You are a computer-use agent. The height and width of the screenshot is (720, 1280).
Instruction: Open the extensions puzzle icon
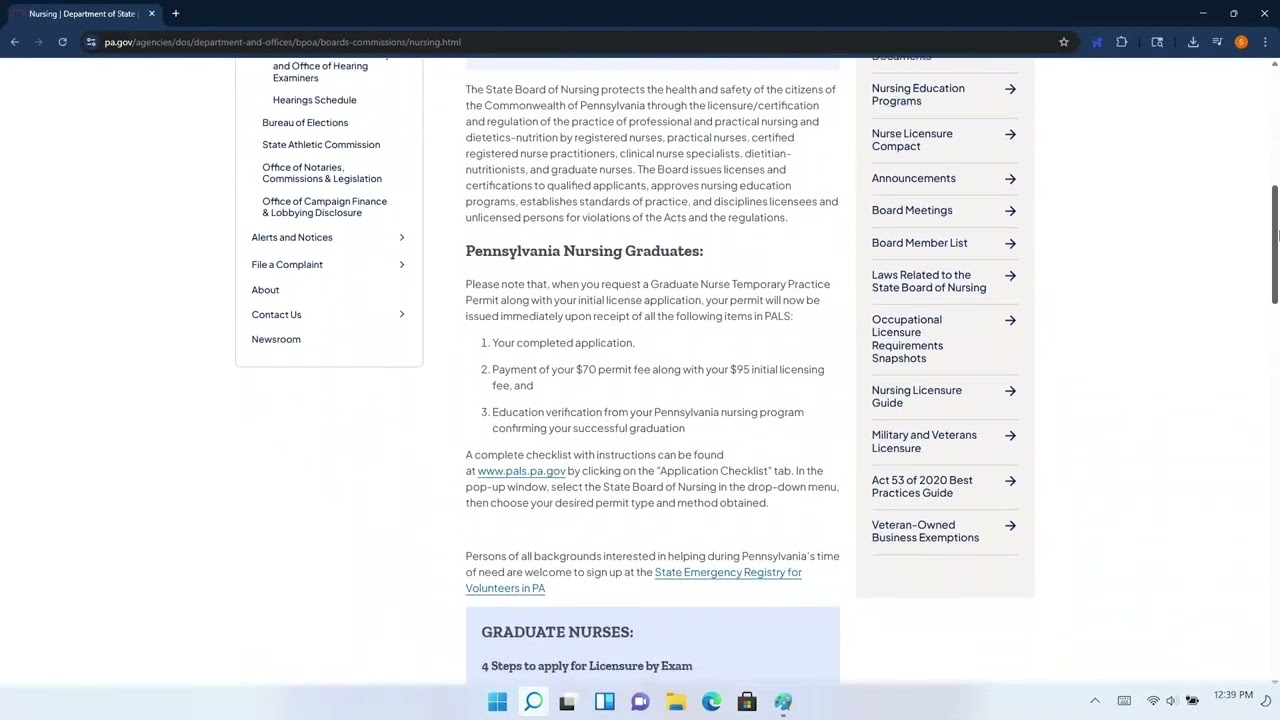tap(1122, 42)
